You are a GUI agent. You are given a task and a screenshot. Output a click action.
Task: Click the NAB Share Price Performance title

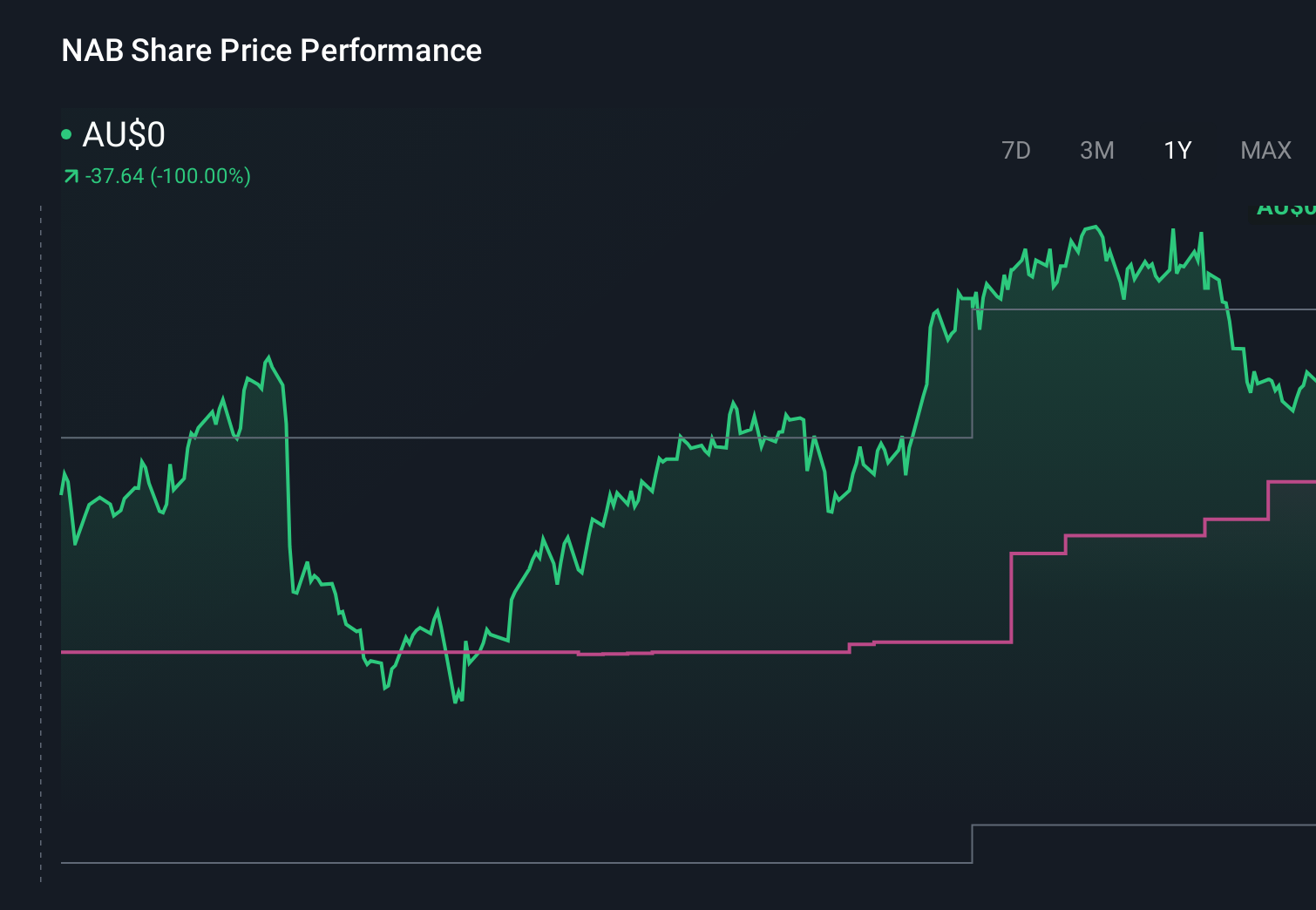pyautogui.click(x=271, y=51)
